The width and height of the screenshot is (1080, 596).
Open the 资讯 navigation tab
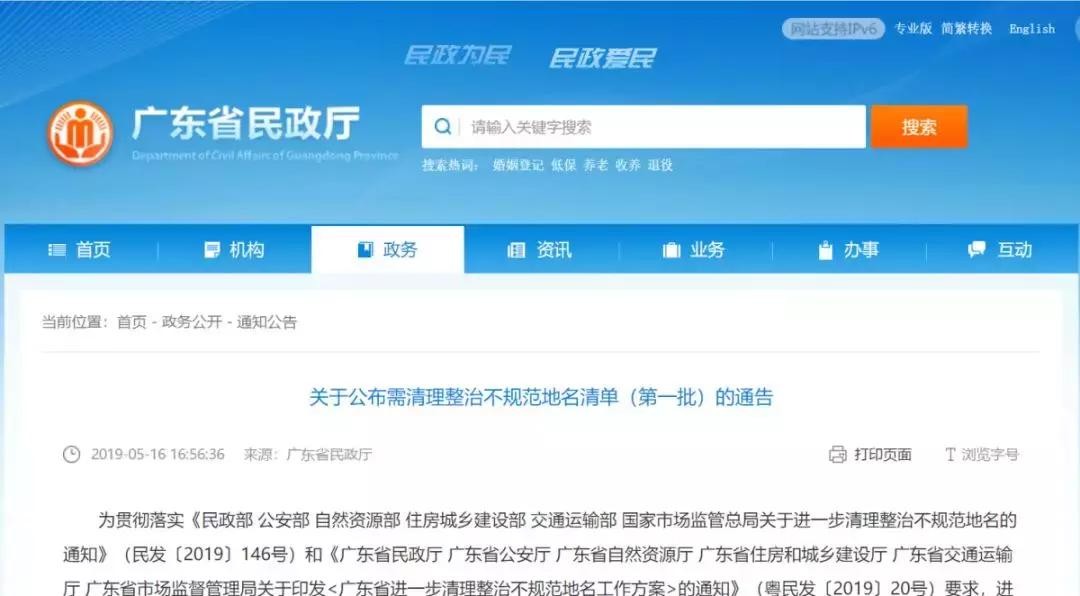(541, 249)
